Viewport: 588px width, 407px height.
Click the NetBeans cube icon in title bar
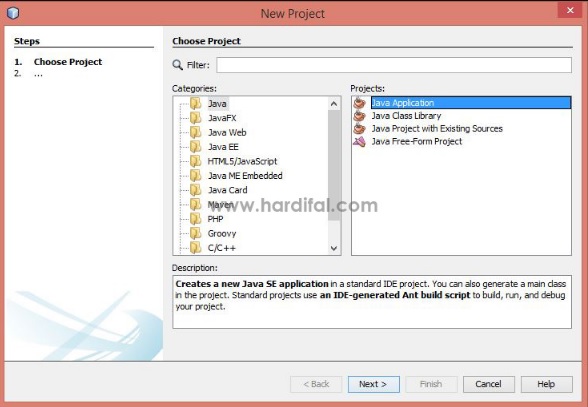click(13, 13)
